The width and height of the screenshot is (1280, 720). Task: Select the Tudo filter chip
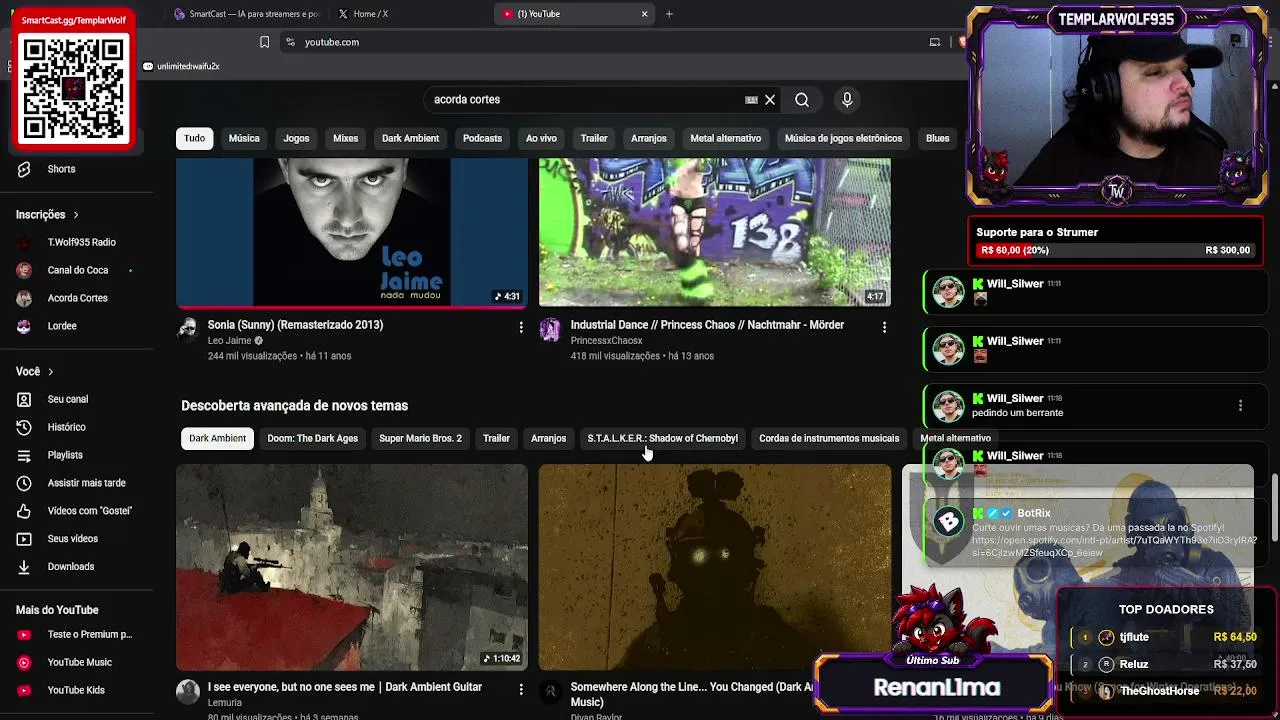coord(195,138)
